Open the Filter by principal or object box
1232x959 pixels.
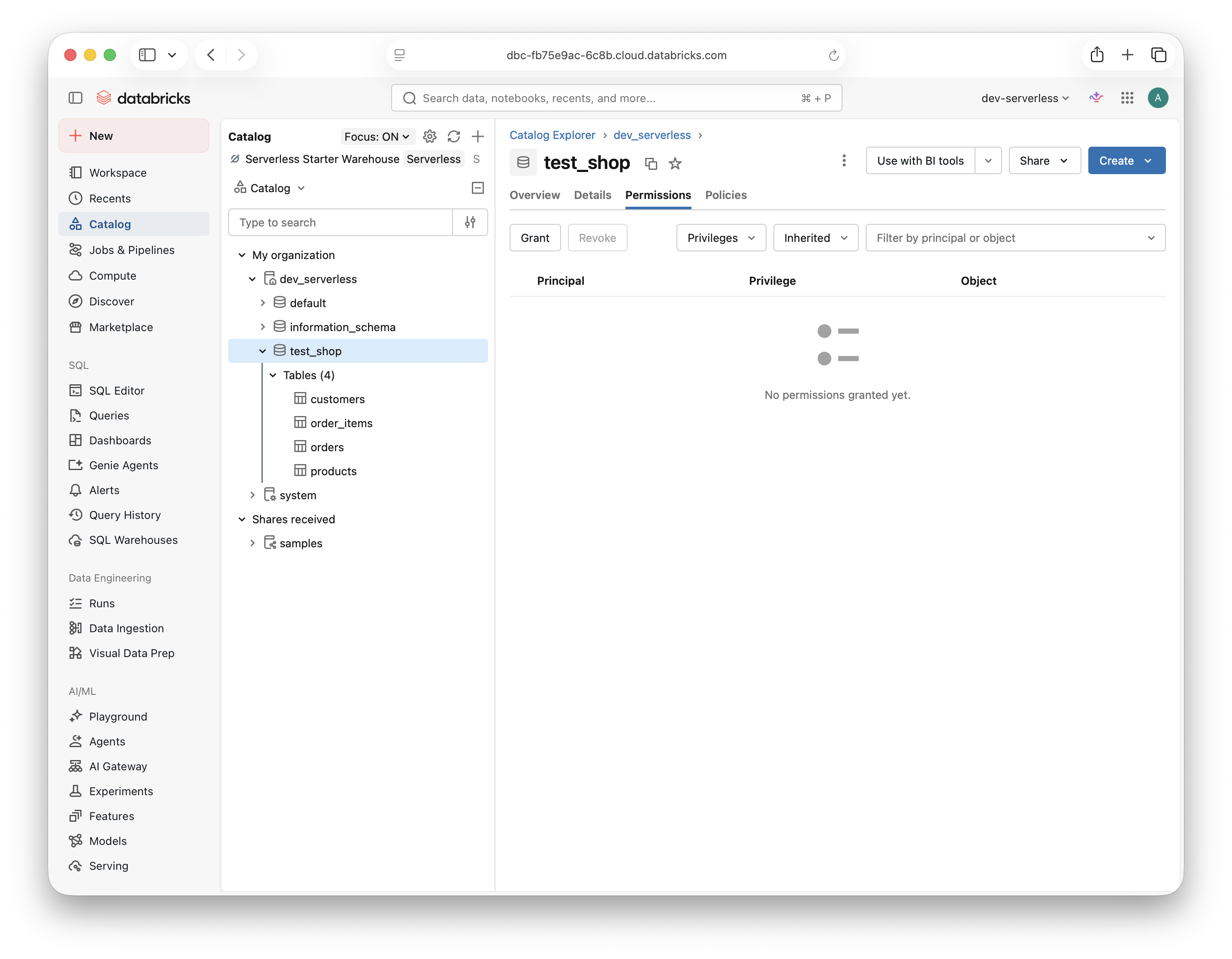coord(1015,238)
